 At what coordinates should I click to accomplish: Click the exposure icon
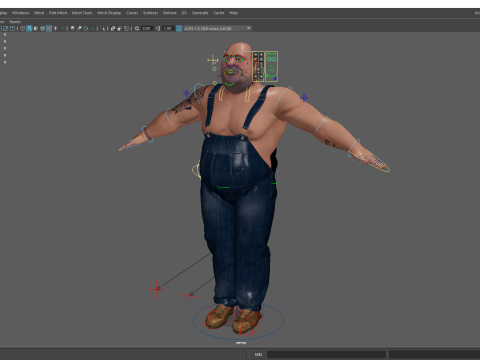click(x=137, y=28)
